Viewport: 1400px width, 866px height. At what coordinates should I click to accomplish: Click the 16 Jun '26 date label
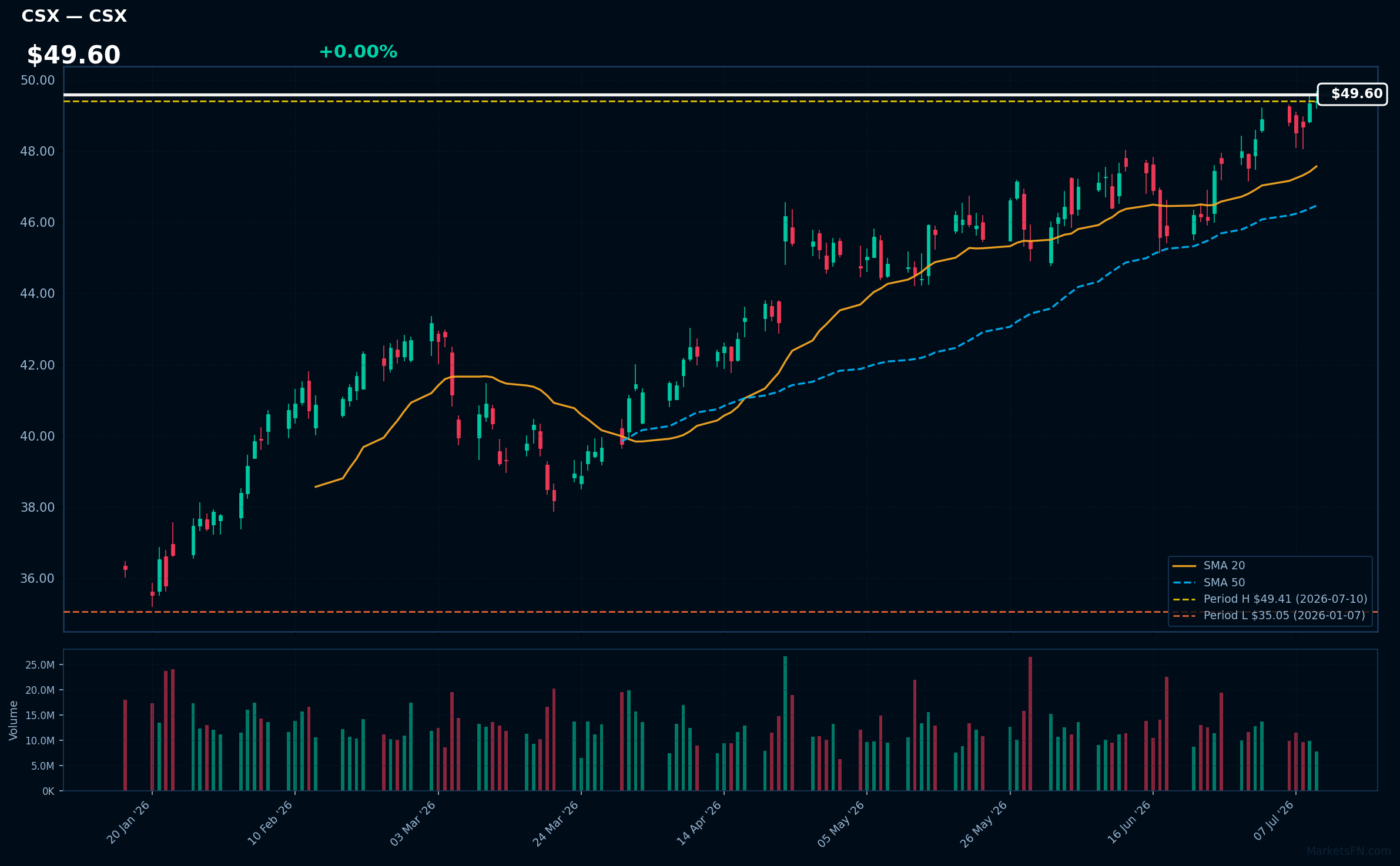click(x=1130, y=822)
